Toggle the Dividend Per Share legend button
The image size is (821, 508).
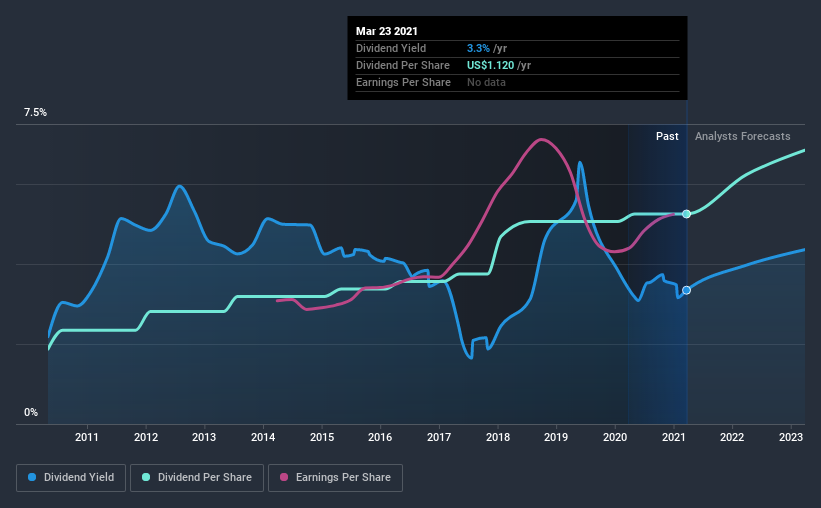tap(197, 478)
